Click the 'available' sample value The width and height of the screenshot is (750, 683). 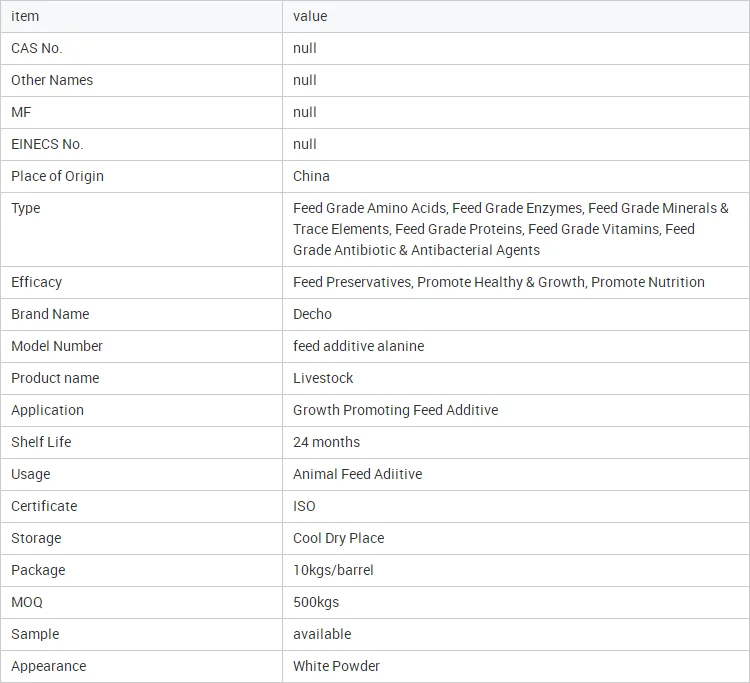tap(322, 635)
